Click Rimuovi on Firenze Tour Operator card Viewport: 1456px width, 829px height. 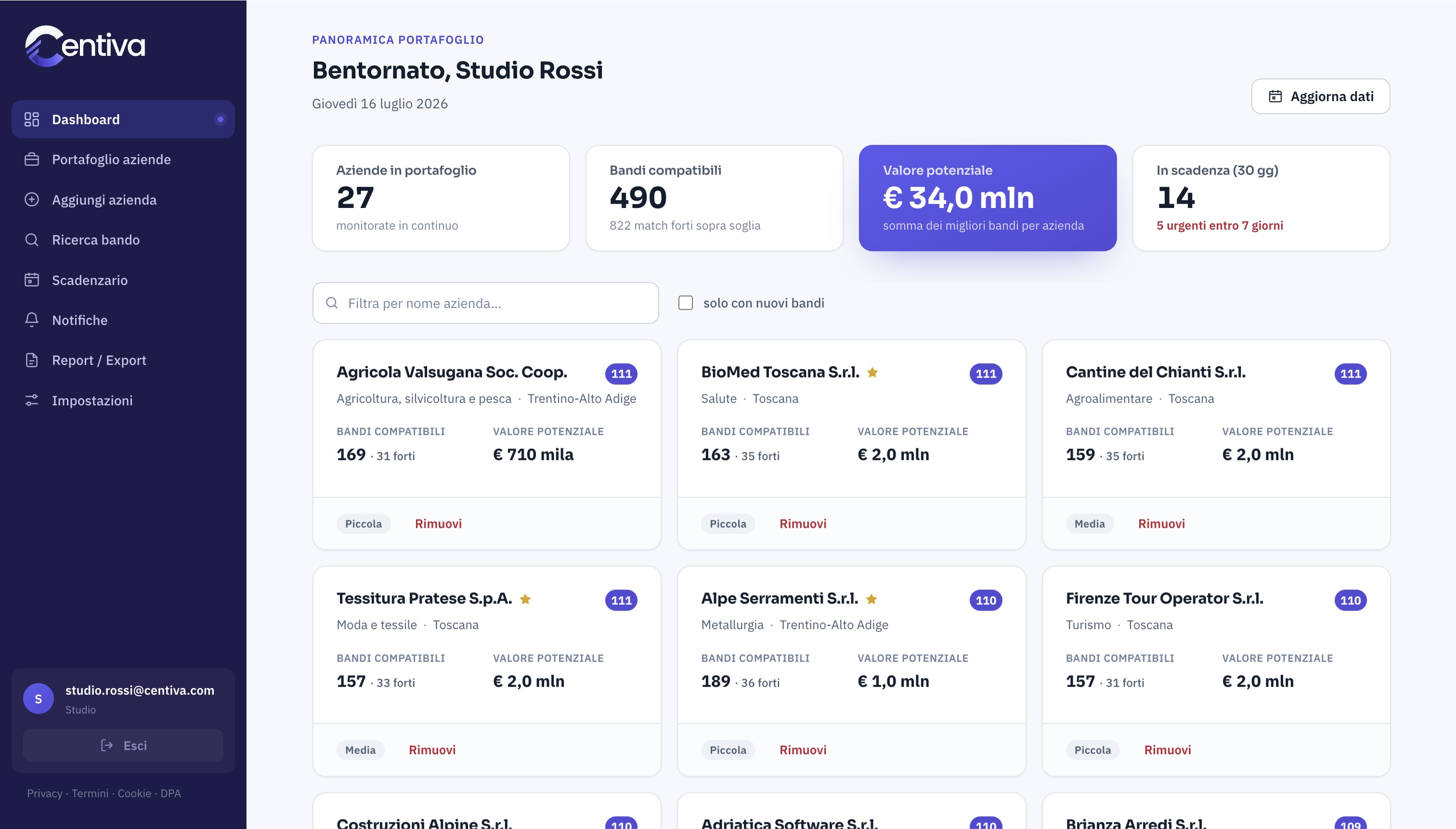1167,750
